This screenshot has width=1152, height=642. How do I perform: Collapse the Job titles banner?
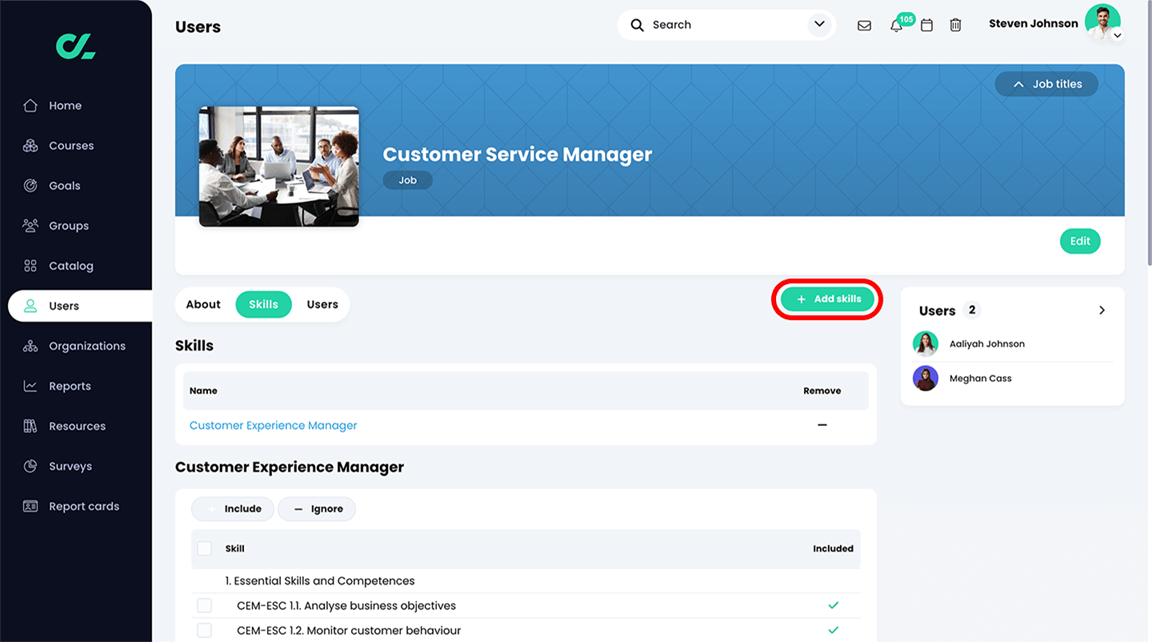1046,84
